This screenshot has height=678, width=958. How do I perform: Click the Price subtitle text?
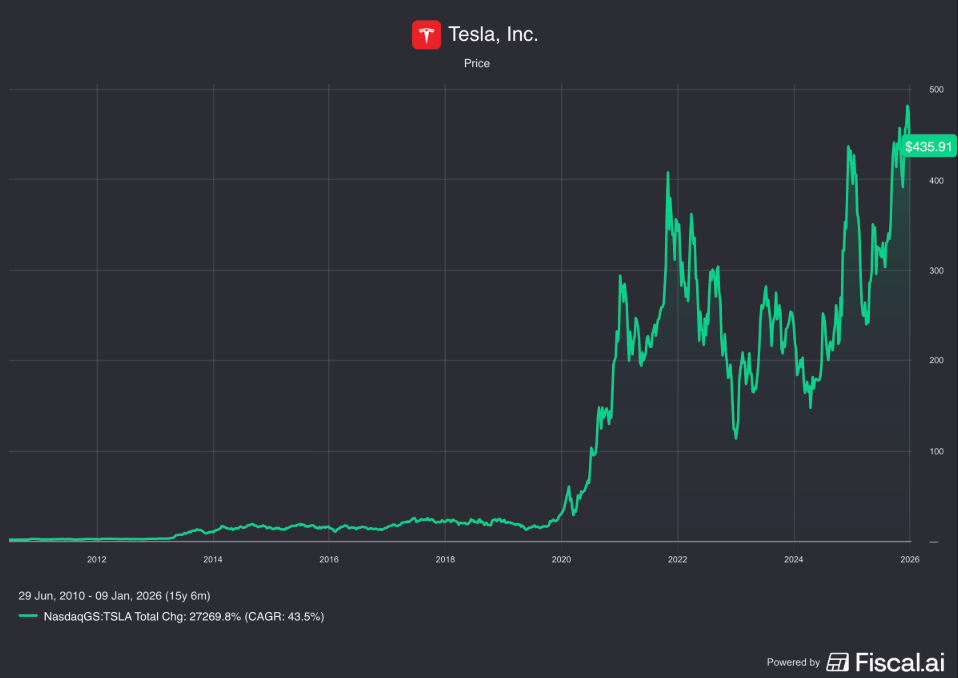click(x=477, y=64)
